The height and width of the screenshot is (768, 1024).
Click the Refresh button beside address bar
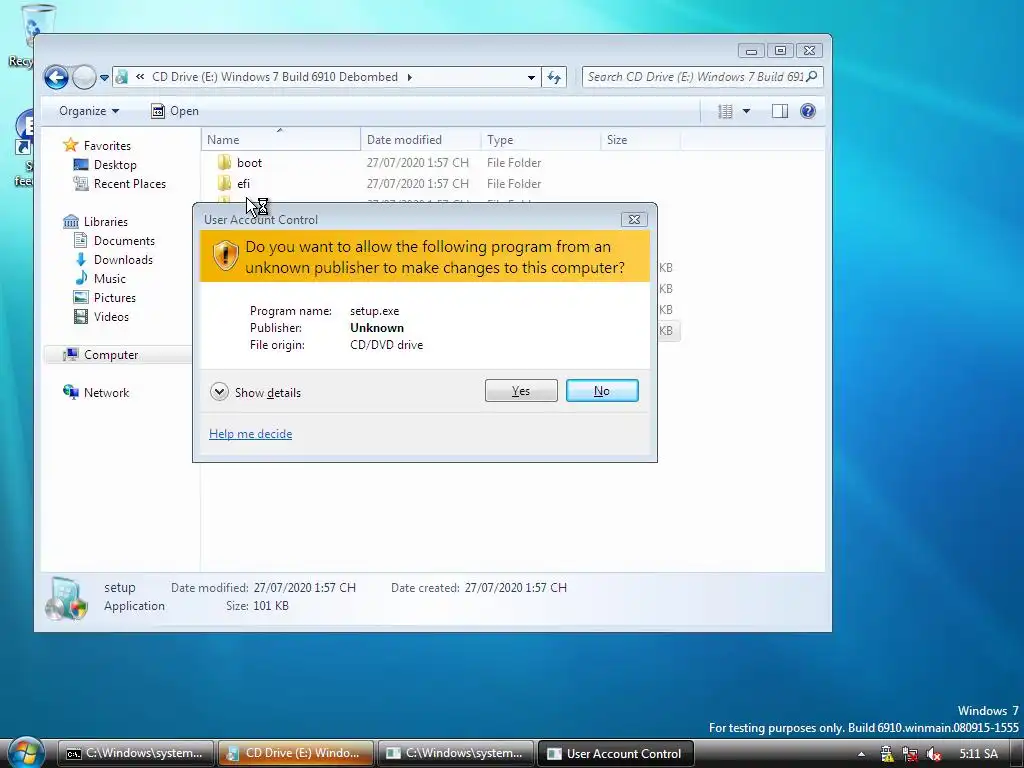click(x=554, y=77)
